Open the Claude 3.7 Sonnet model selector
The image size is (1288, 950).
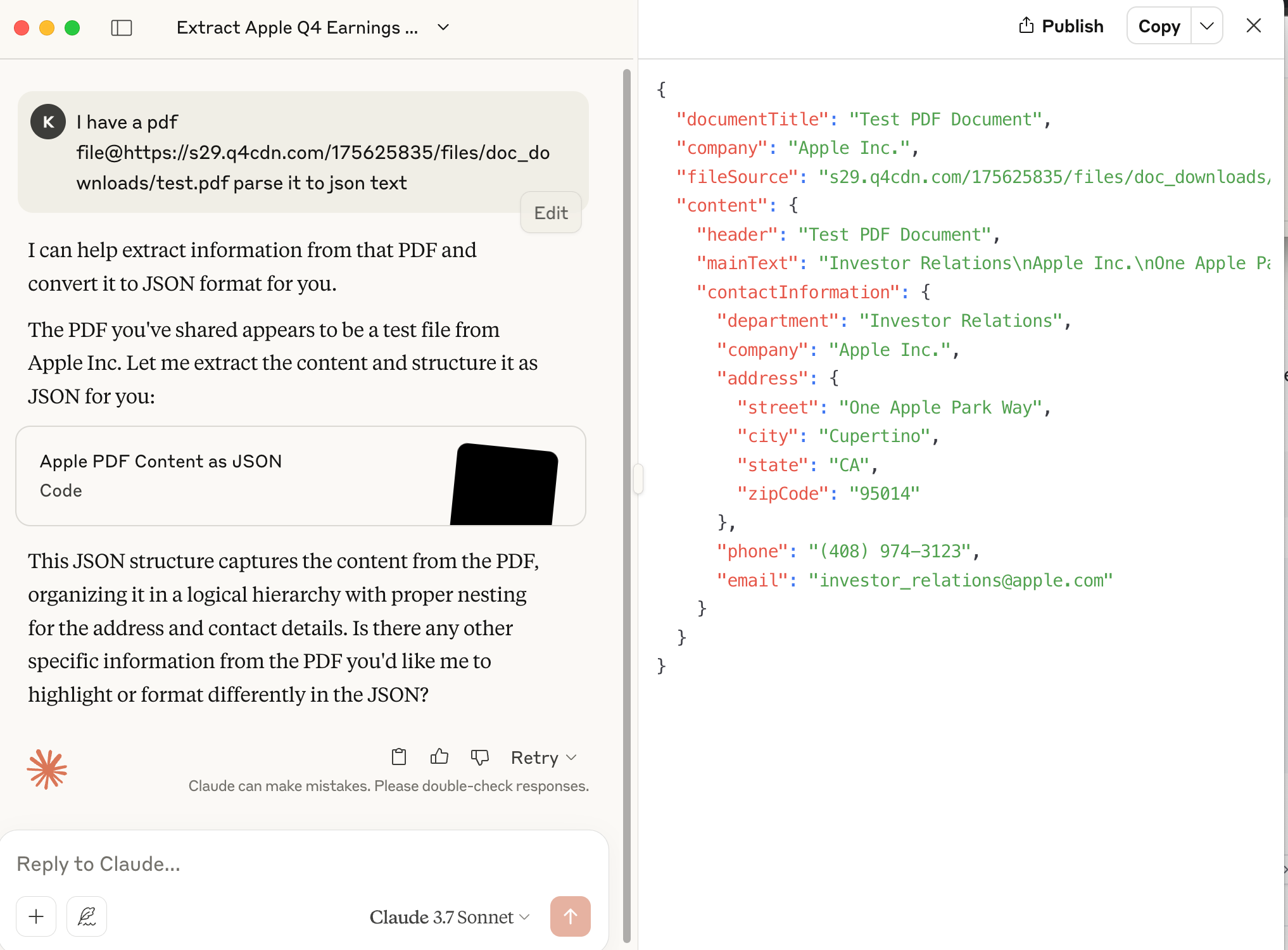(x=449, y=917)
